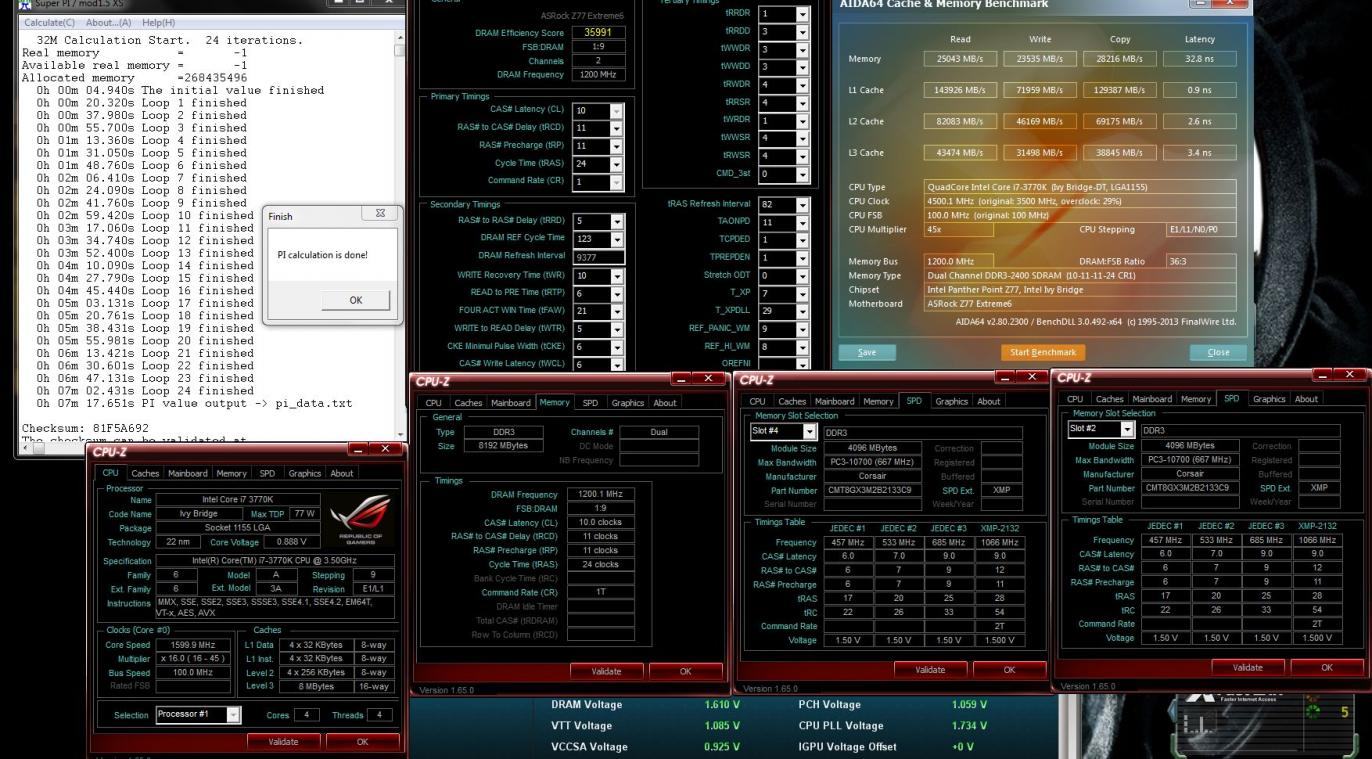
Task: Click the CPU PLL Voltage 1.734 V reading
Action: point(970,726)
